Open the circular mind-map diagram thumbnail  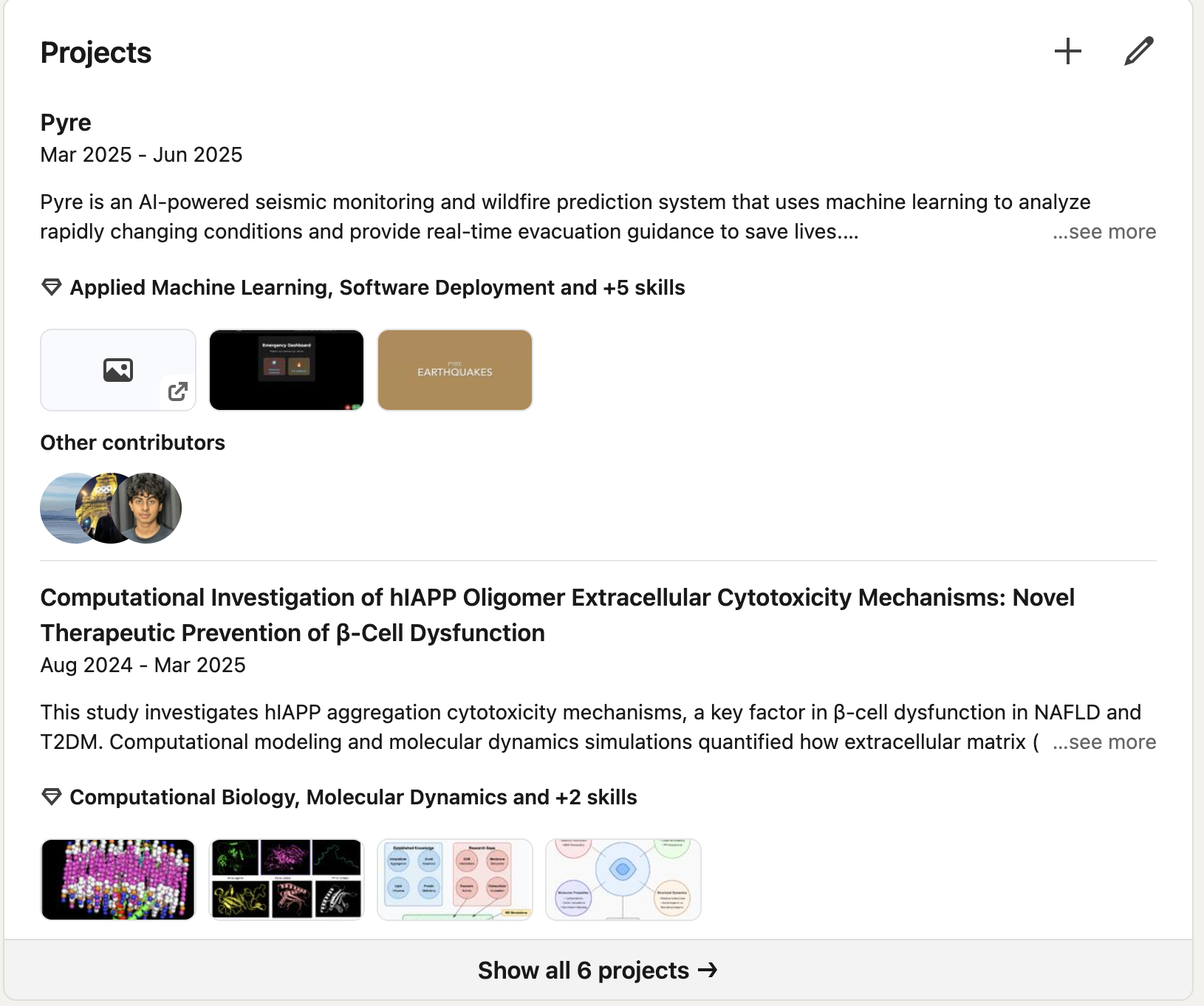[623, 880]
